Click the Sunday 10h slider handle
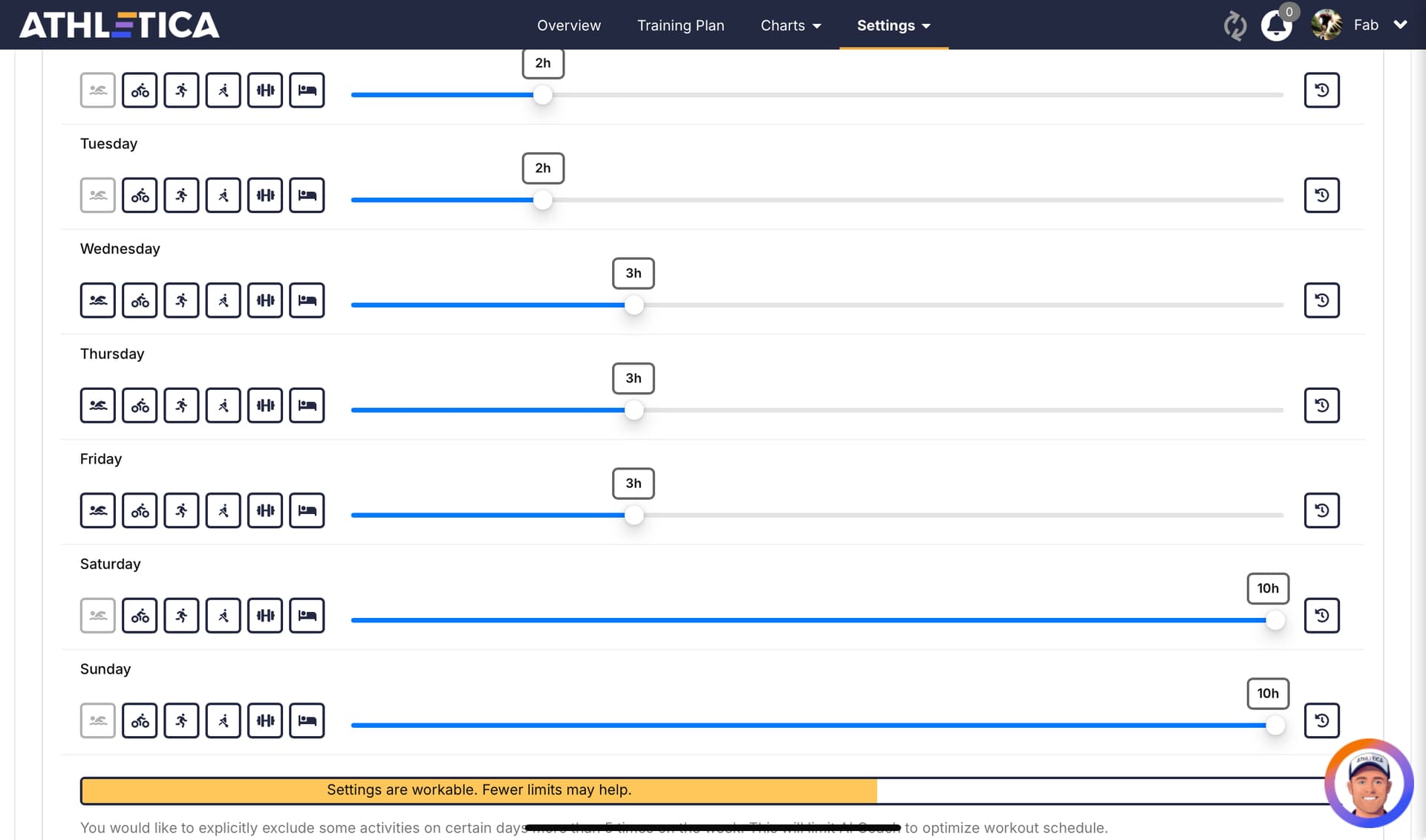 point(1274,726)
